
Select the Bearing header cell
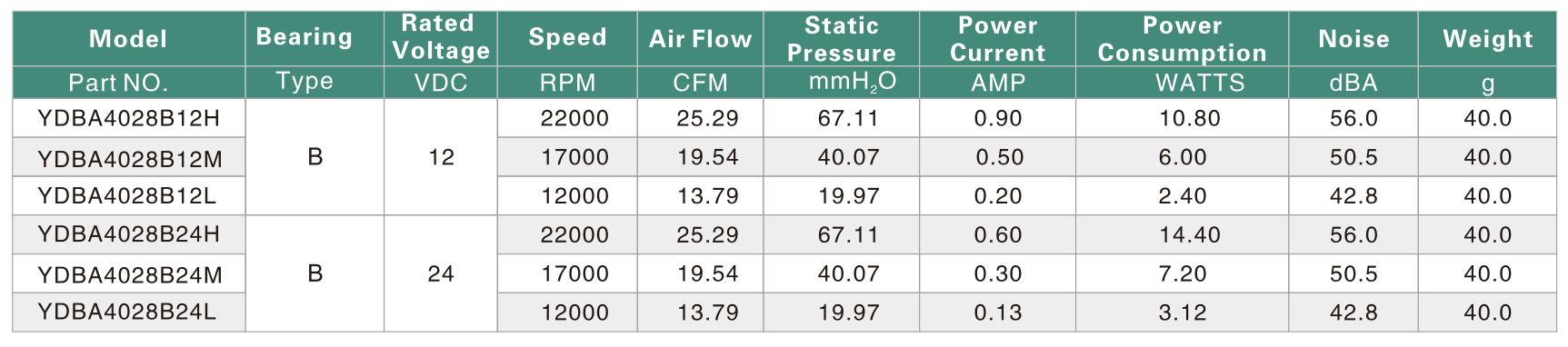click(305, 37)
